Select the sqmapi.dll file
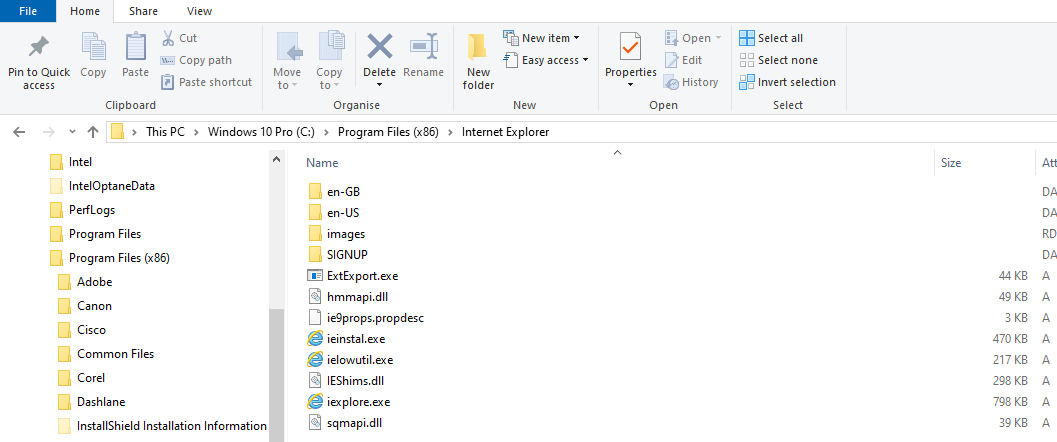1057x442 pixels. click(x=345, y=423)
